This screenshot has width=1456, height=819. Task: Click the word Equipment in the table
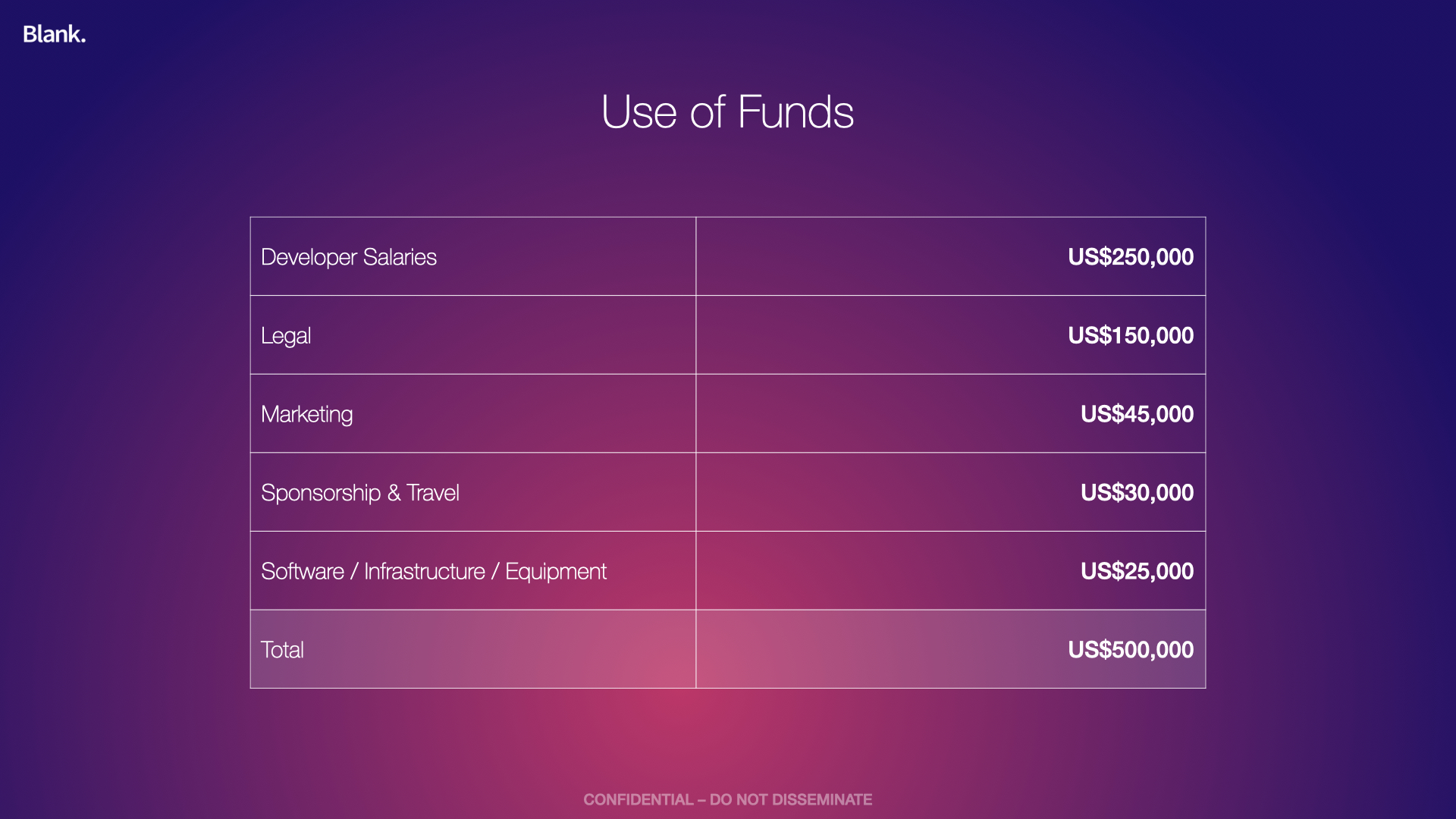(x=555, y=571)
